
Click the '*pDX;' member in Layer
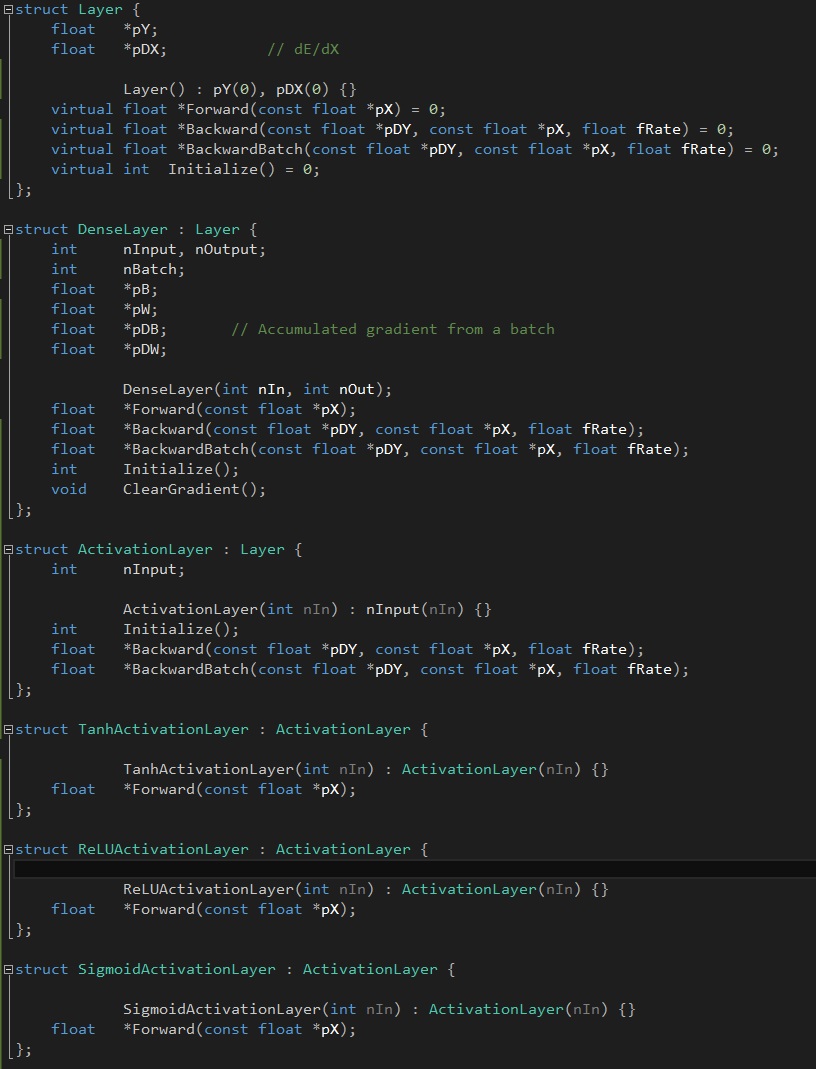click(145, 49)
